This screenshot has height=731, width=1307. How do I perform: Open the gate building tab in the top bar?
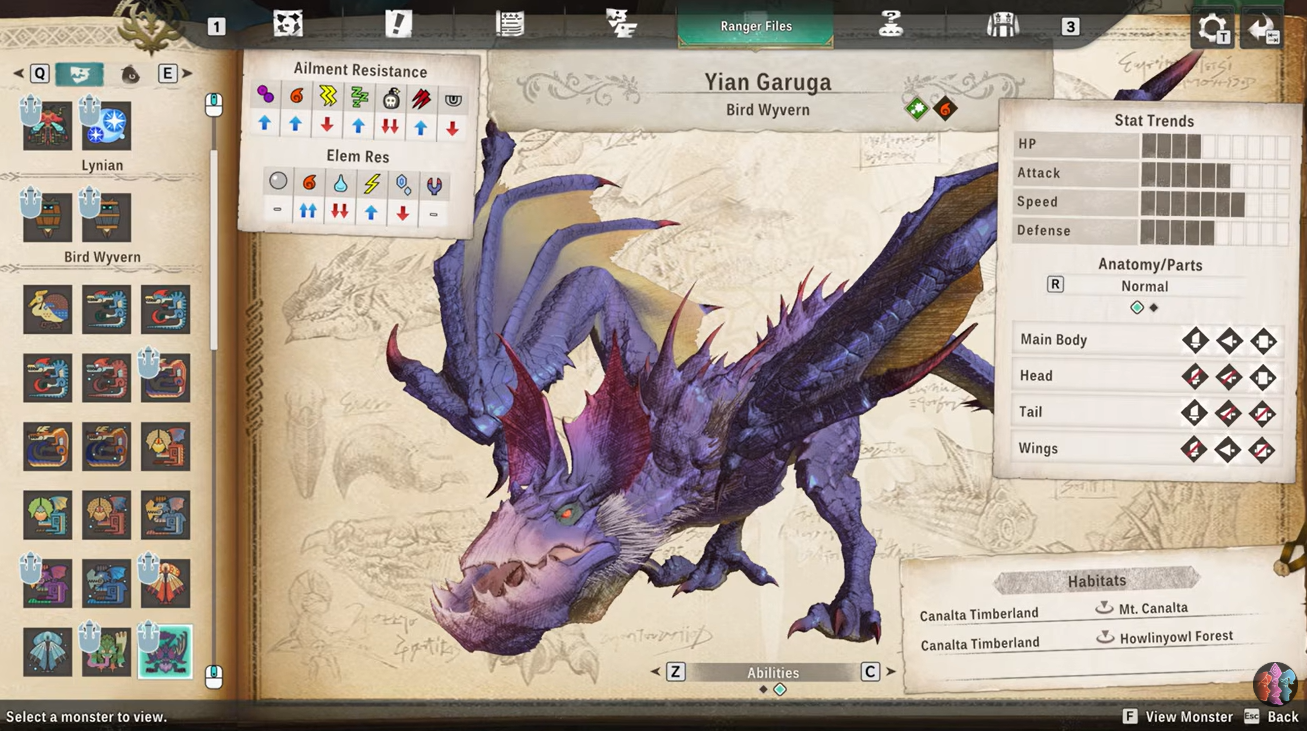coord(1002,25)
